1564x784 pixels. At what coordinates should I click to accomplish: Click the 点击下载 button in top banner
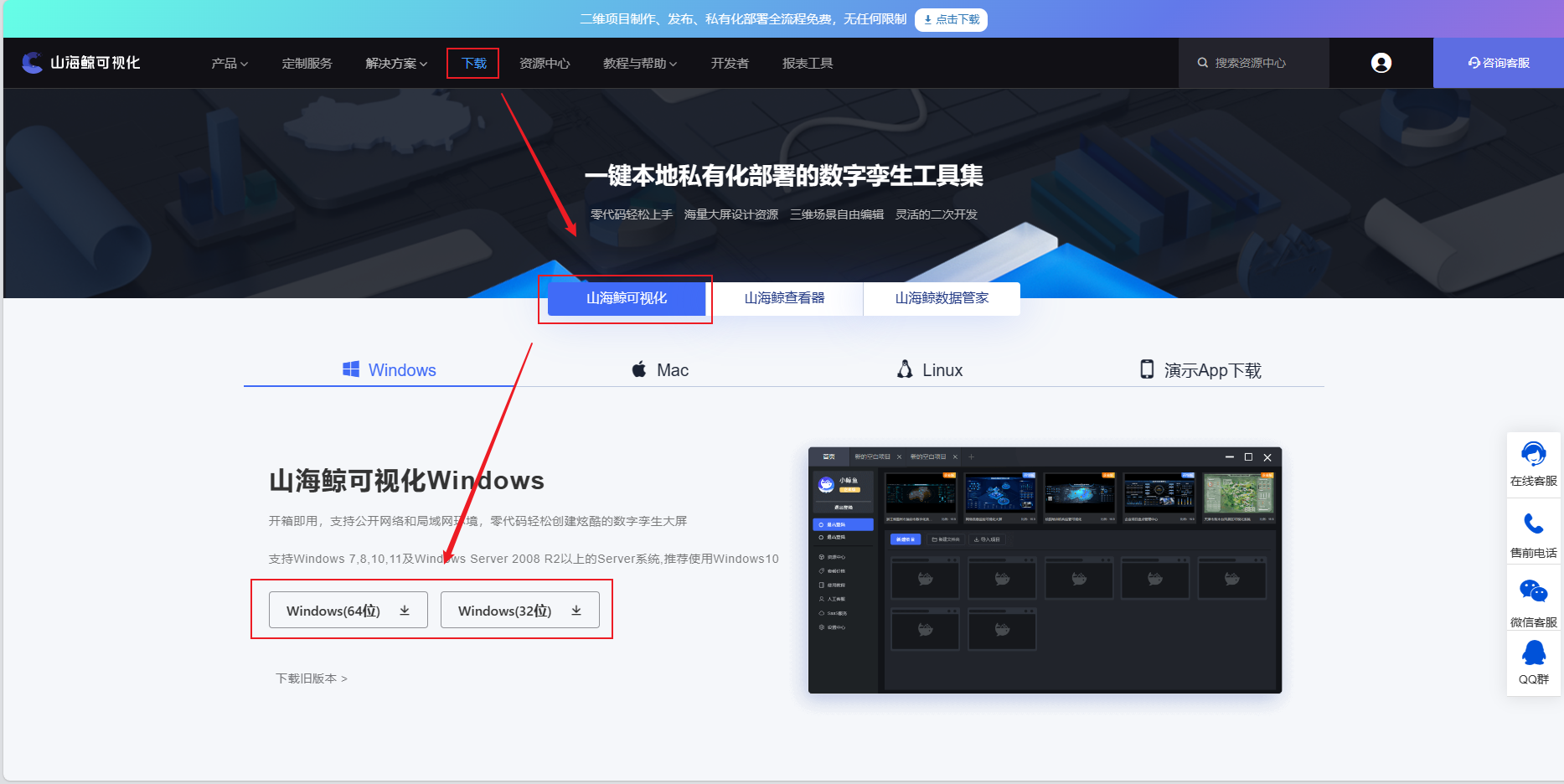pyautogui.click(x=951, y=19)
